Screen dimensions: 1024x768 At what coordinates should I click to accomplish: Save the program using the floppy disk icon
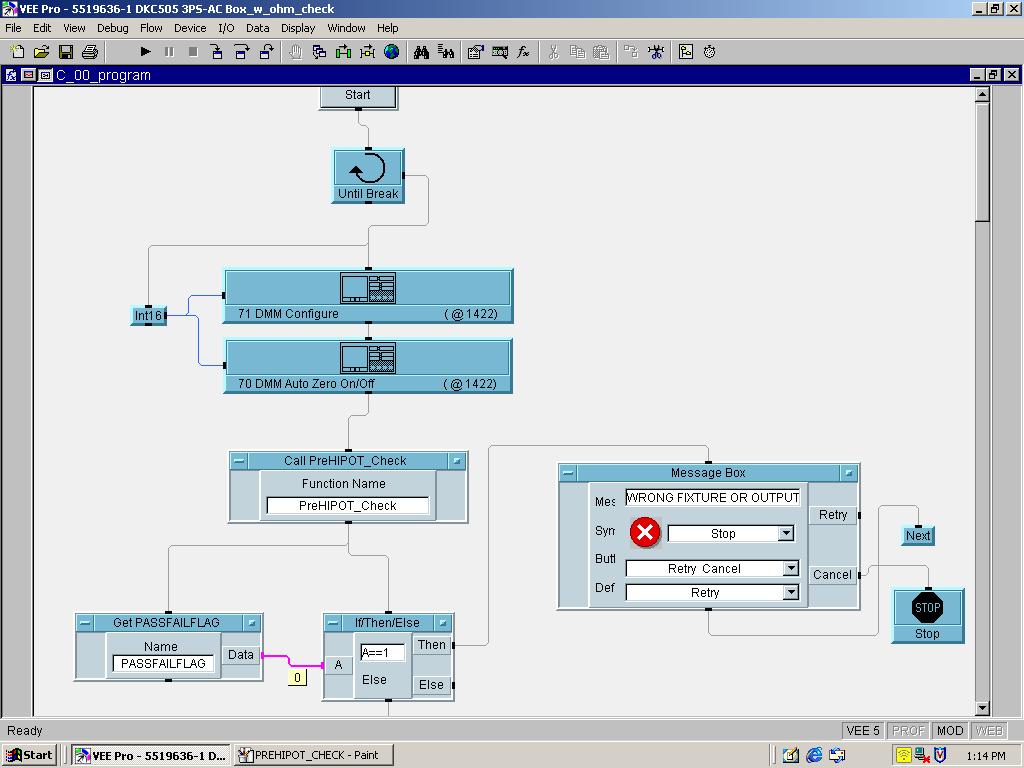66,52
